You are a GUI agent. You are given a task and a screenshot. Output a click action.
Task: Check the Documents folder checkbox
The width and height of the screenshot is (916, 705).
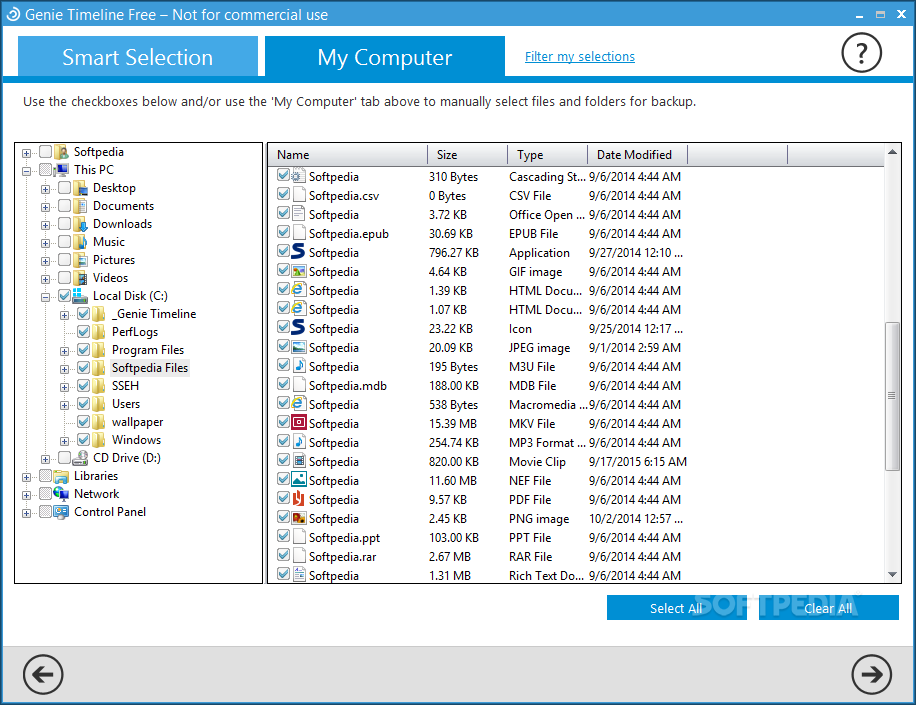coord(64,206)
